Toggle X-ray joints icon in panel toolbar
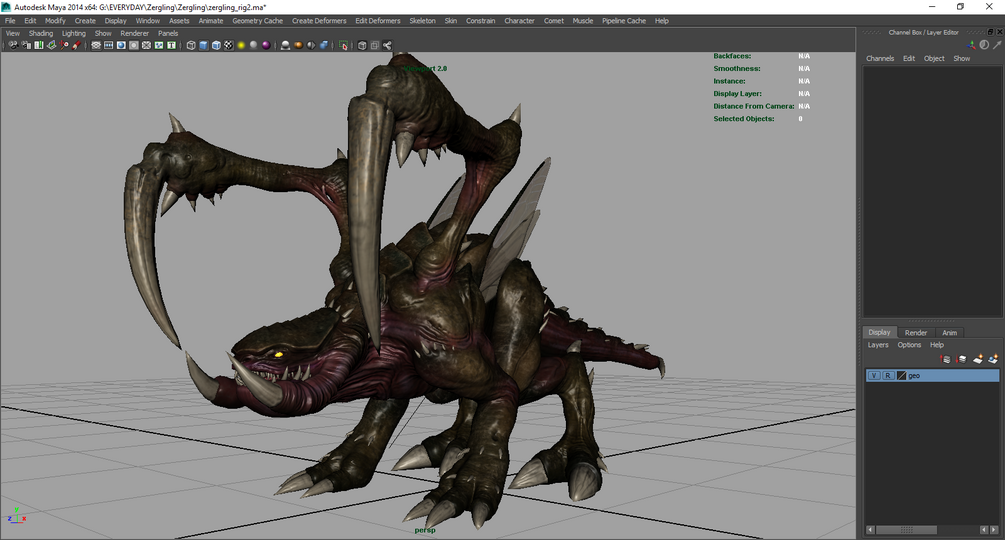 [387, 45]
